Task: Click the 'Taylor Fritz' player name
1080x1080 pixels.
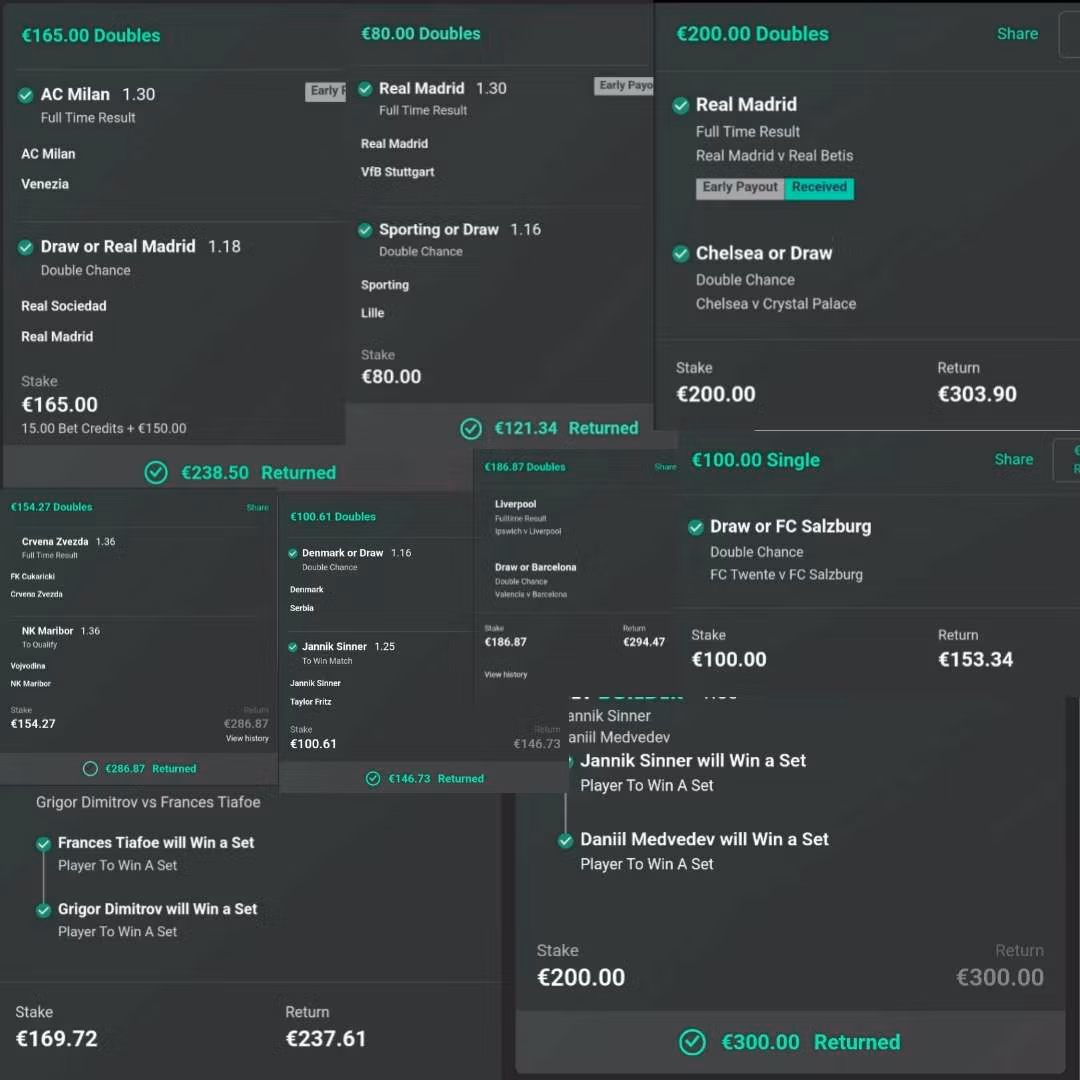Action: point(311,703)
